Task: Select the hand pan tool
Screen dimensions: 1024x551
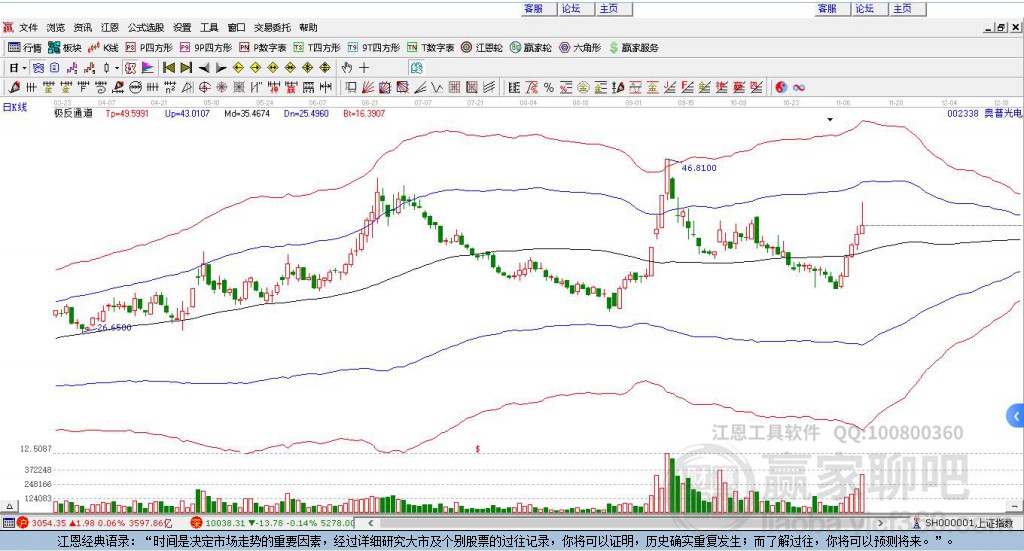Action: pos(347,67)
